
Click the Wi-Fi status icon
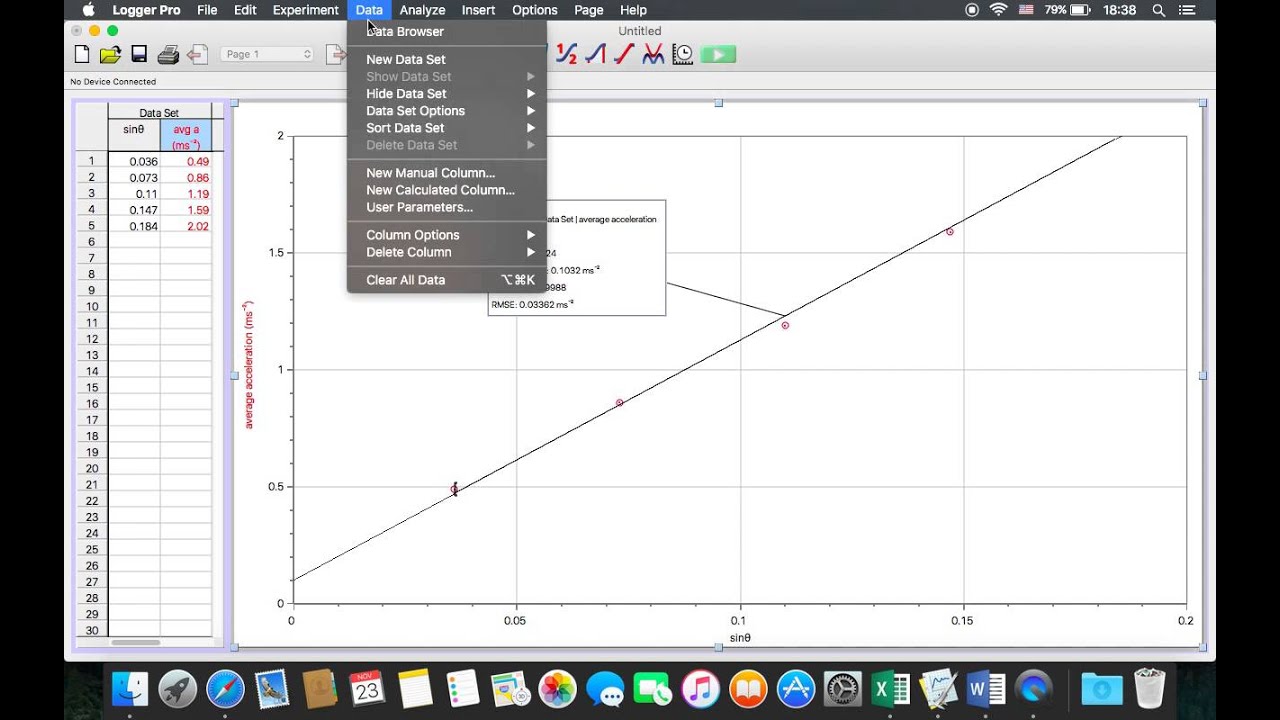[998, 10]
